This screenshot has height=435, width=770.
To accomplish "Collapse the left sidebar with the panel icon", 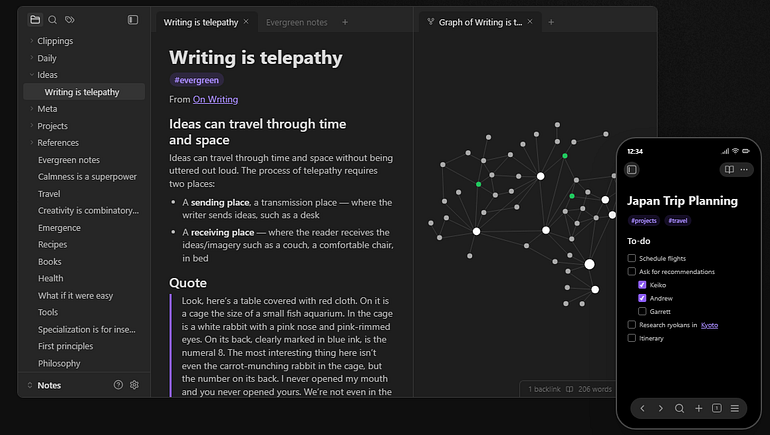I will (133, 20).
